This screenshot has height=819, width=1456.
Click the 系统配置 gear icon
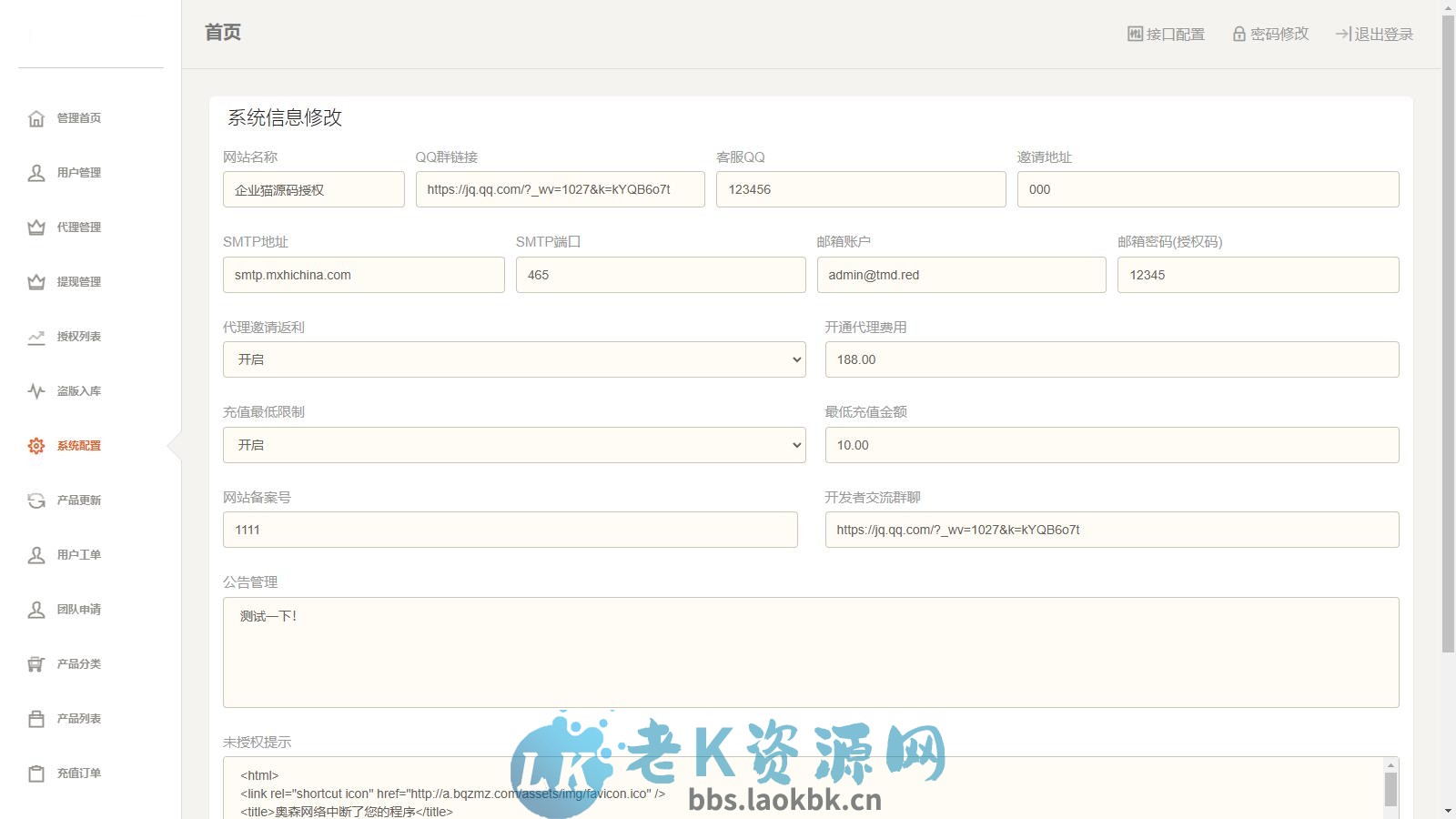(x=35, y=446)
